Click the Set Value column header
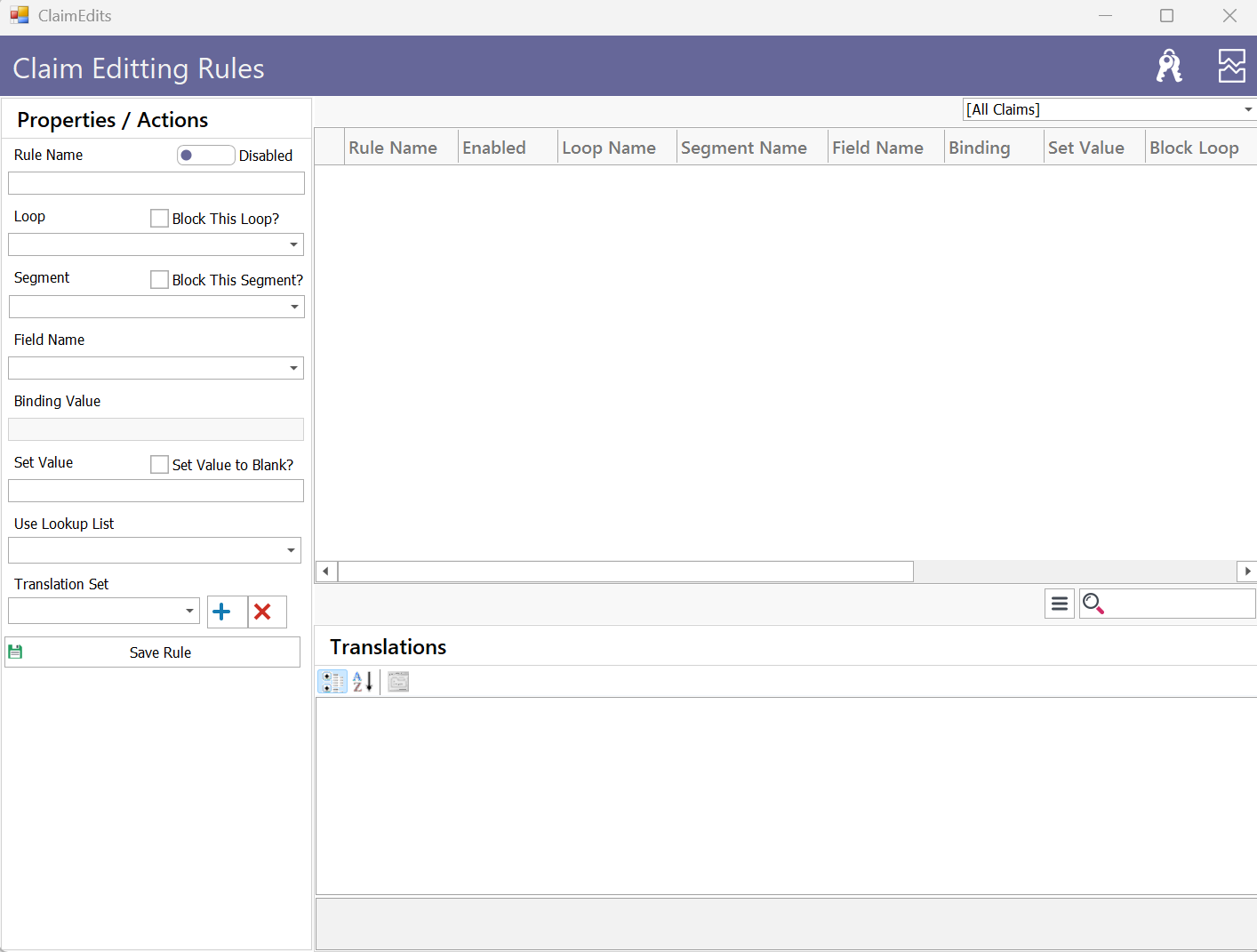This screenshot has height=952, width=1257. tap(1095, 148)
